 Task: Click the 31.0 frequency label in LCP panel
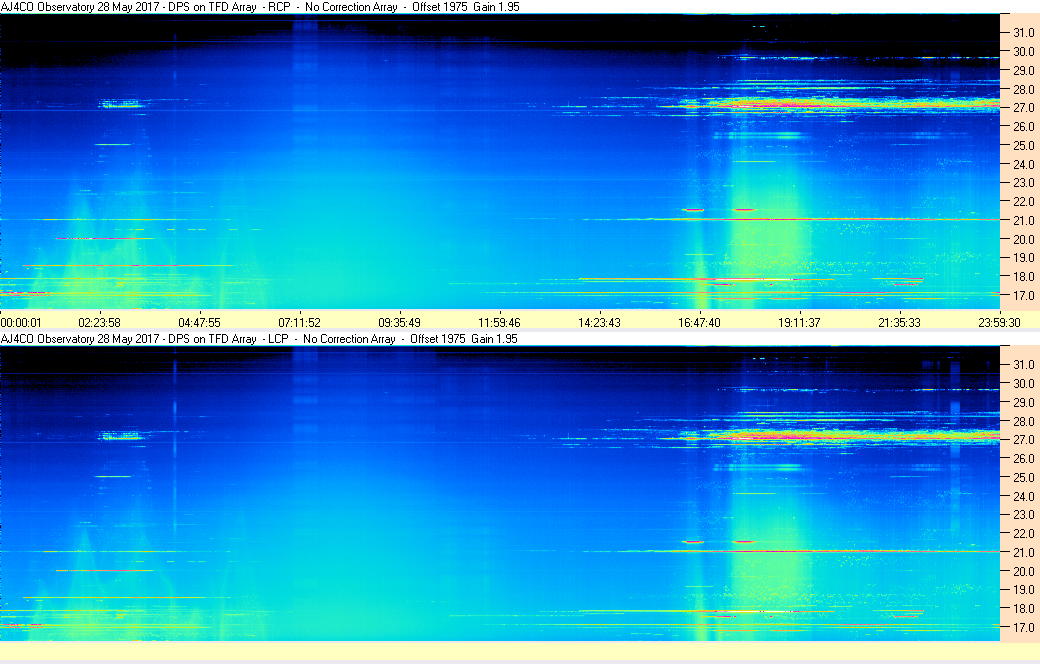pyautogui.click(x=1023, y=365)
